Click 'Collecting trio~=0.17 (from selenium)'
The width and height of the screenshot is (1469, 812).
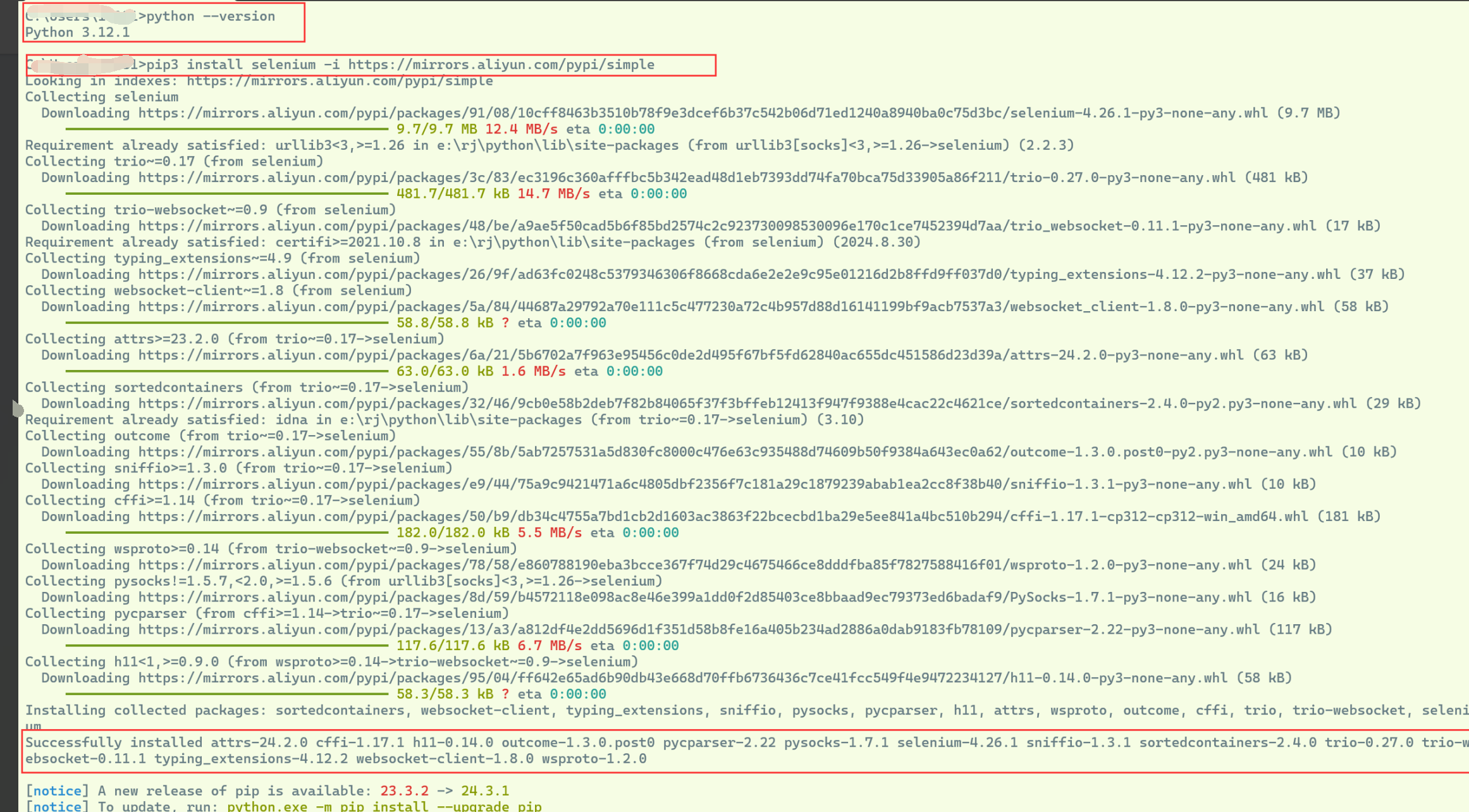[x=175, y=161]
